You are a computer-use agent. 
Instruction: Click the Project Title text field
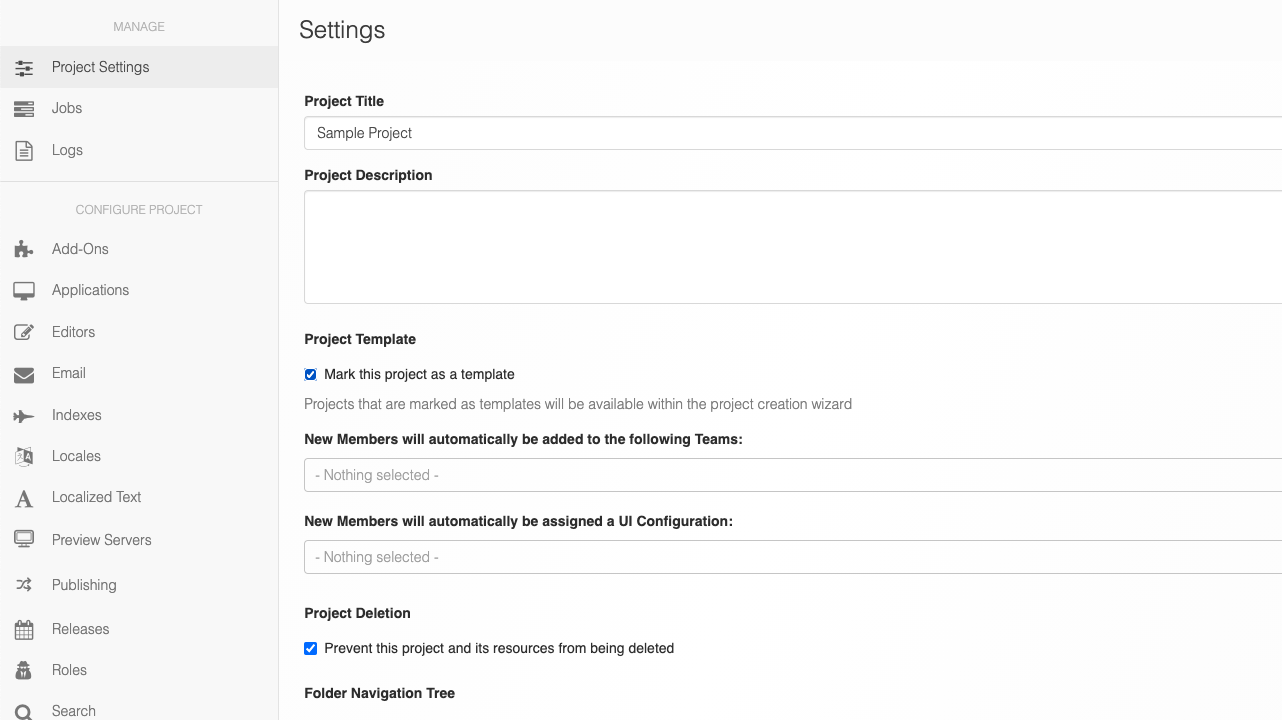click(792, 133)
